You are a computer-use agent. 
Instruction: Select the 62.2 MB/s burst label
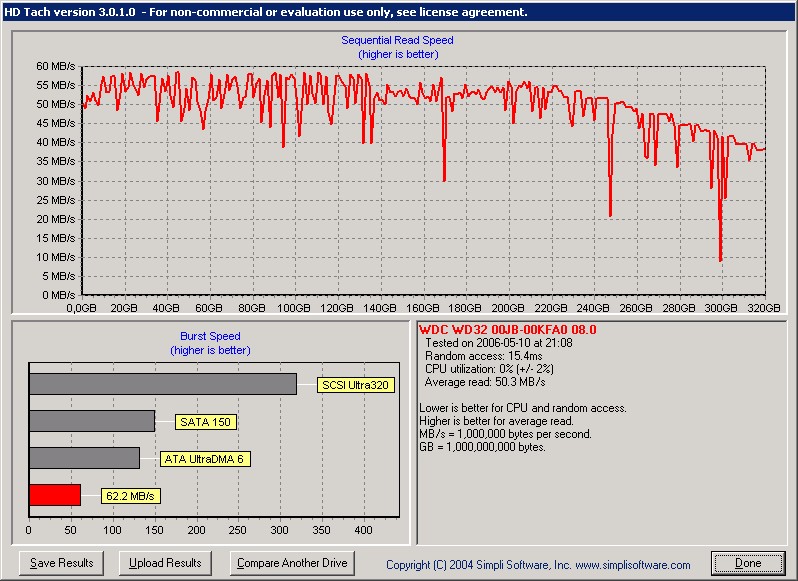(x=131, y=496)
